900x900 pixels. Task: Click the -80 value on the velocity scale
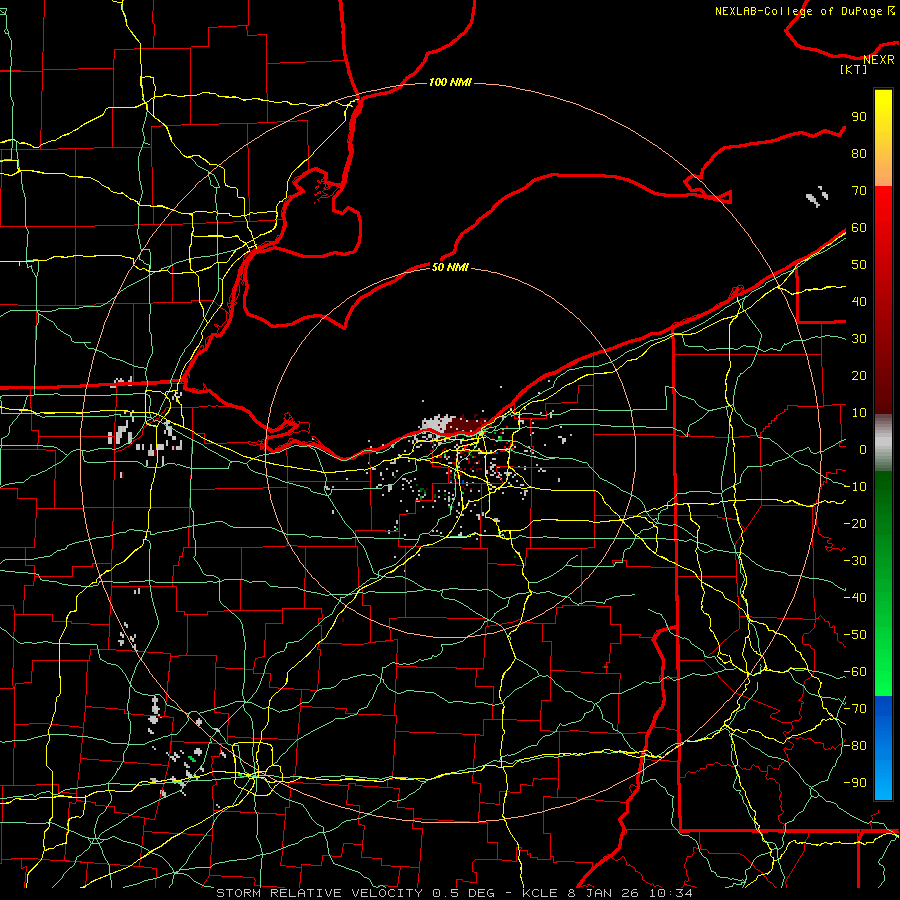click(x=855, y=746)
